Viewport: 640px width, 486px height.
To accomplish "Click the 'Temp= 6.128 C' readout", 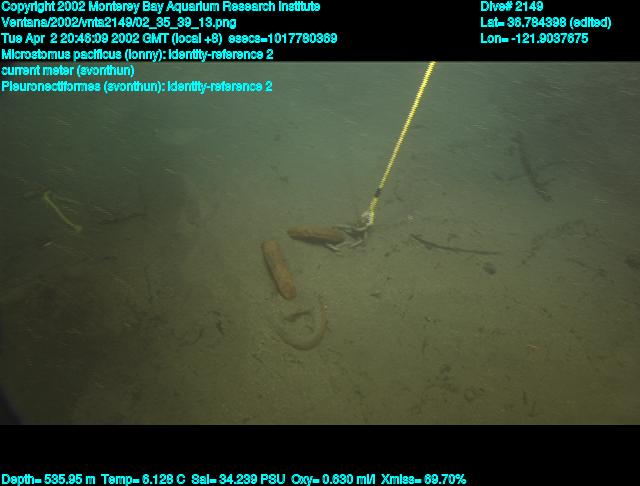I will tap(143, 479).
